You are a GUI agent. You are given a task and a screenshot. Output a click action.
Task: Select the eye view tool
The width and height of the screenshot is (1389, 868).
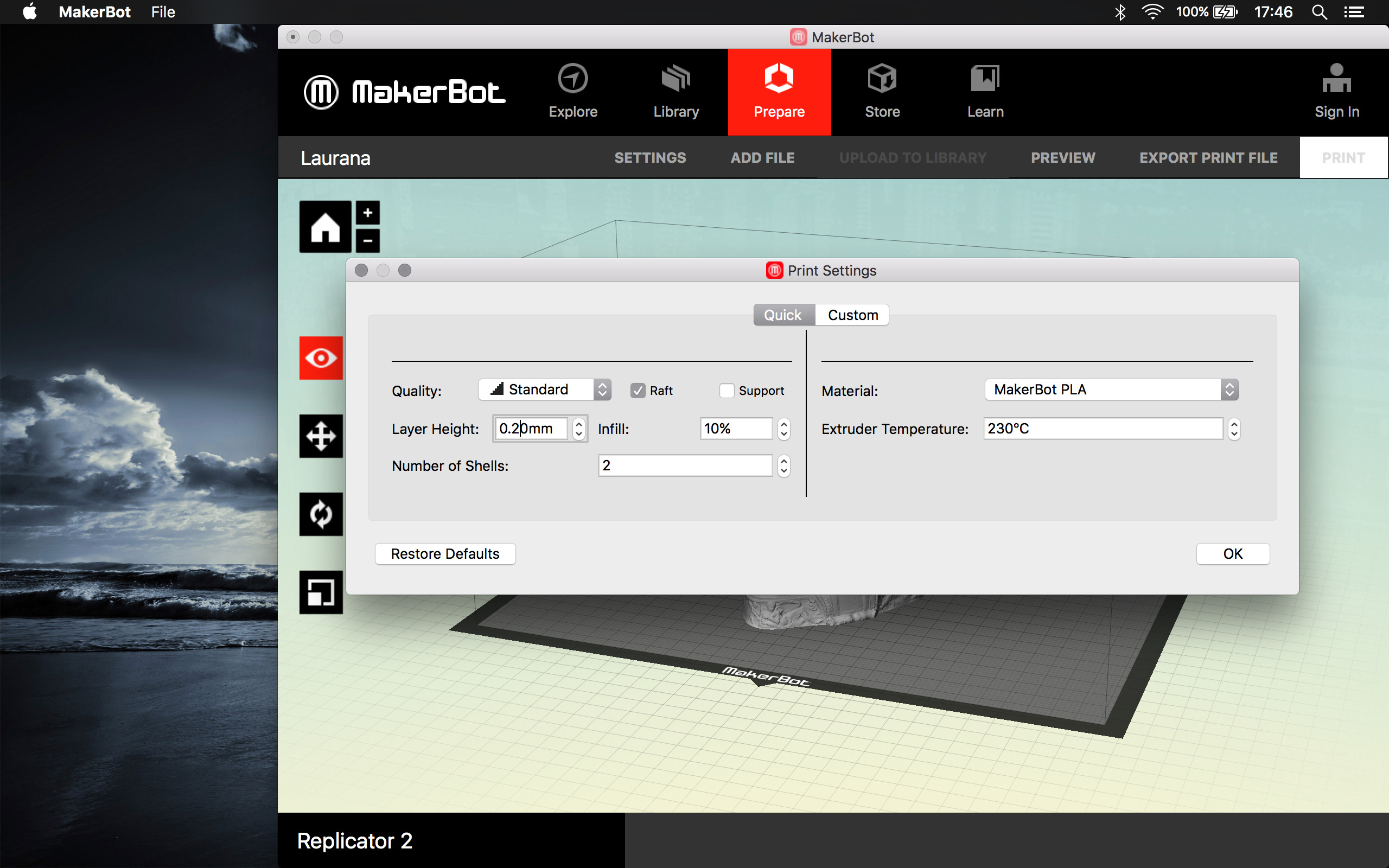pyautogui.click(x=321, y=358)
